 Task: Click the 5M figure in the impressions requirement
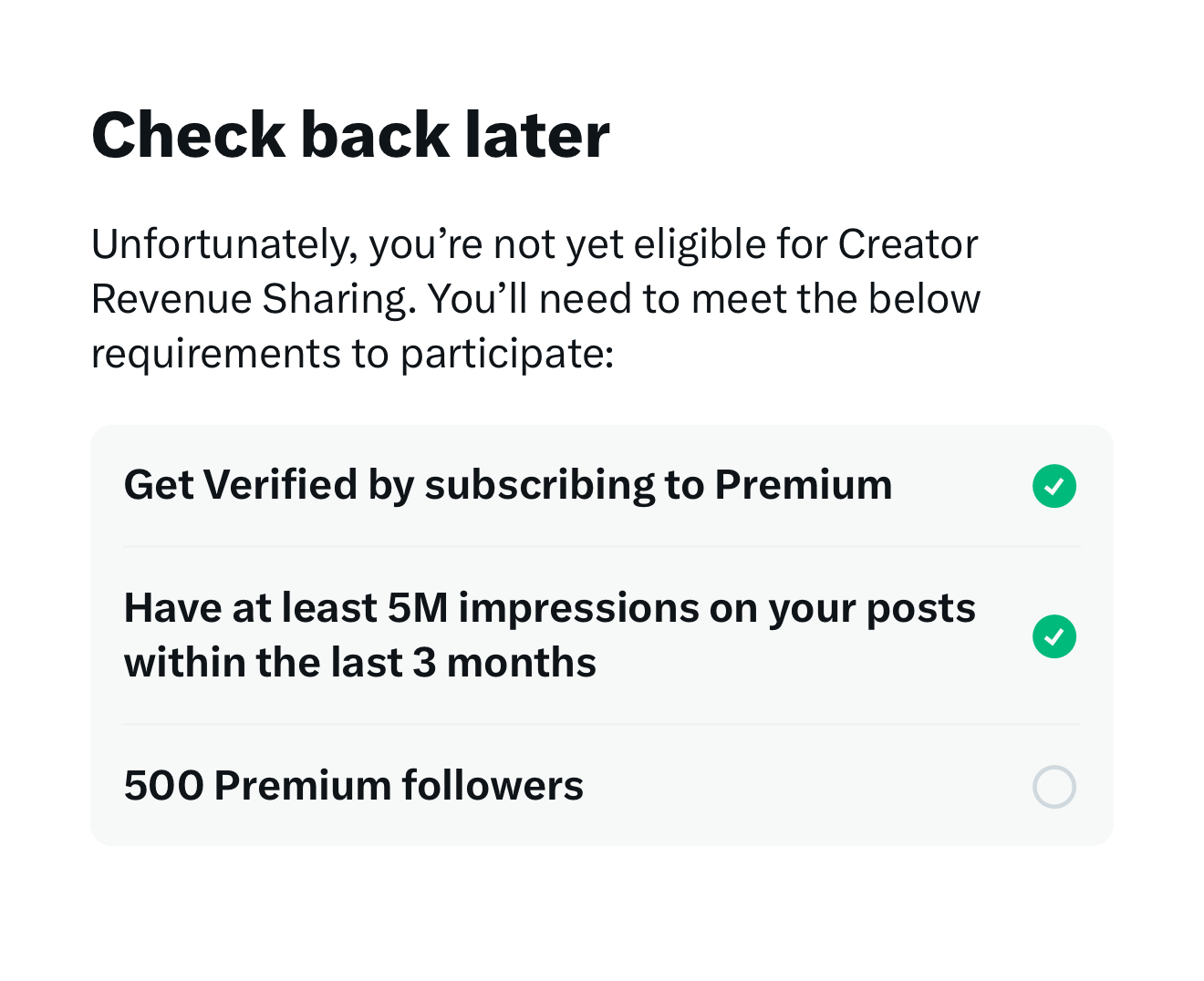pyautogui.click(x=418, y=608)
